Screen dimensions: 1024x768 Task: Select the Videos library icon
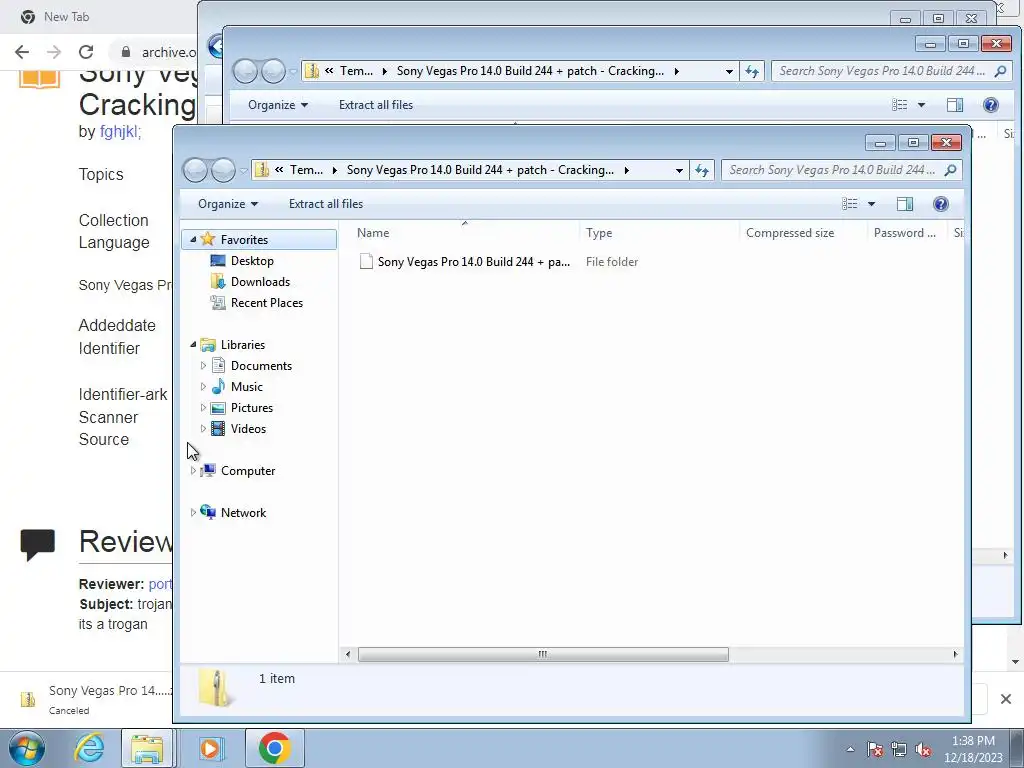tap(218, 428)
